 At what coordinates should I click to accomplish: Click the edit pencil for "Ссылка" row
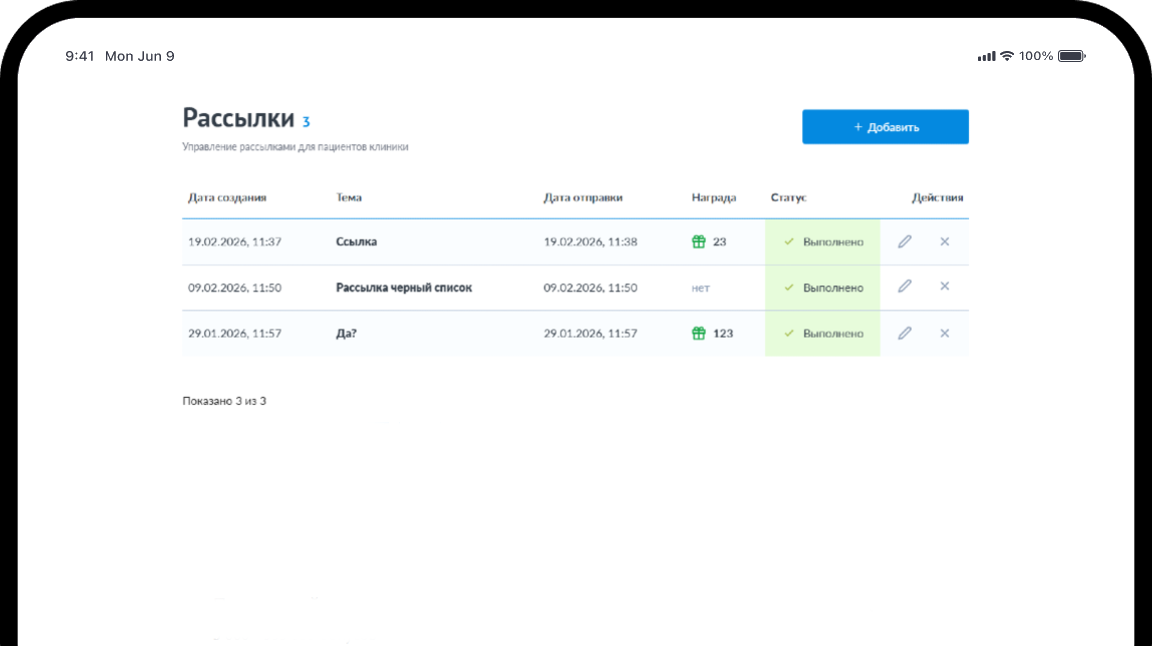904,241
